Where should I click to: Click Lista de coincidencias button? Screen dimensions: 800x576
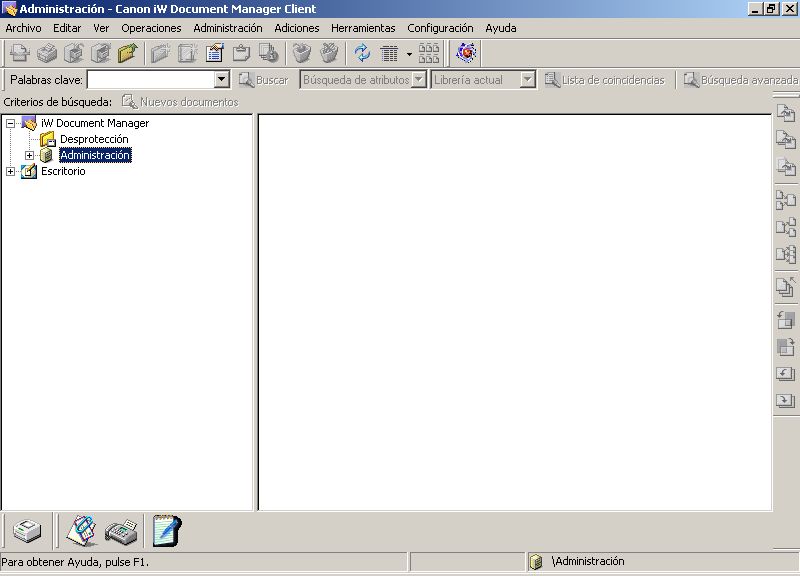coord(605,80)
